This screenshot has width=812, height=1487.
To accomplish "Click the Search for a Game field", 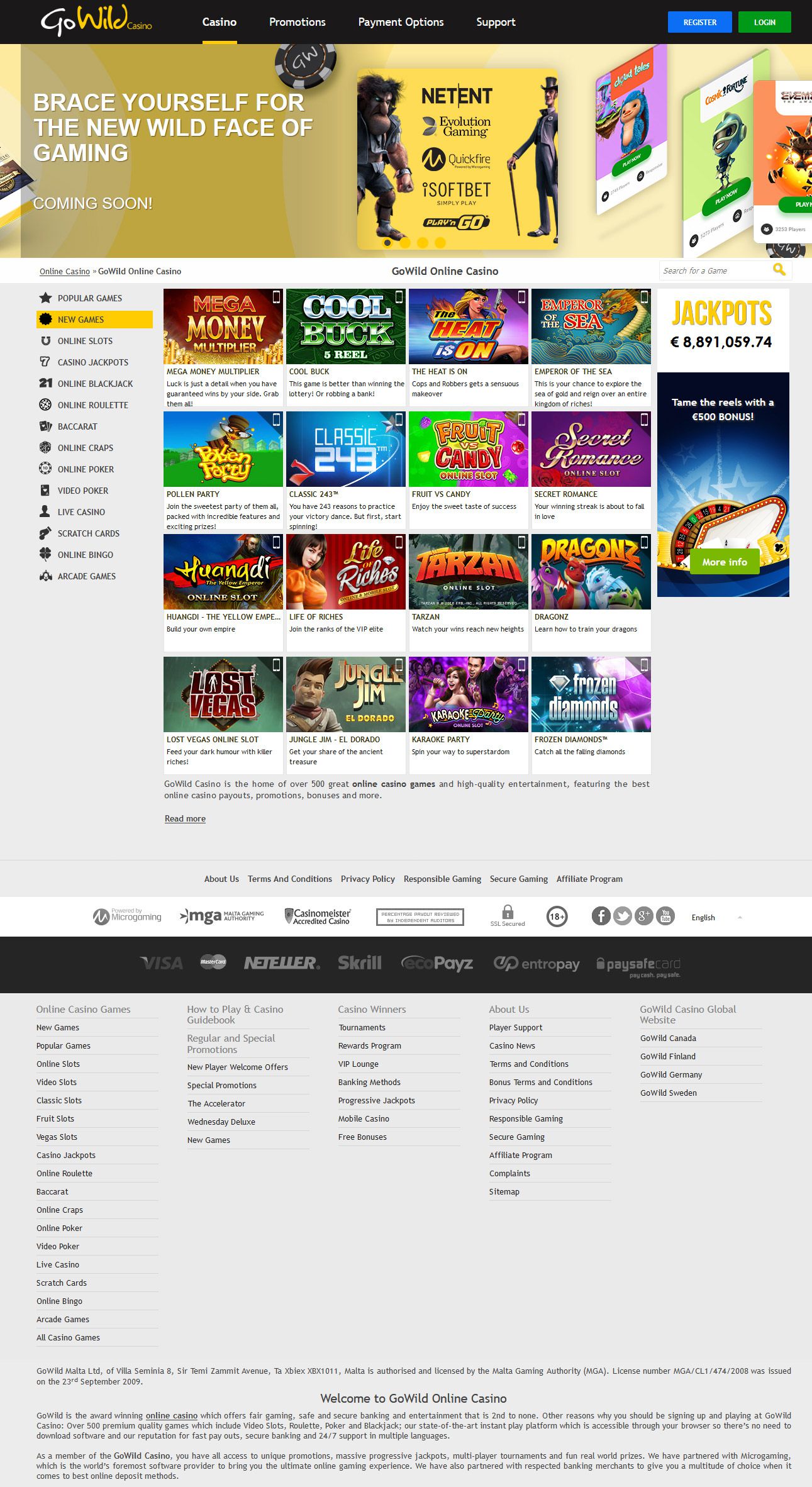I will coord(716,270).
